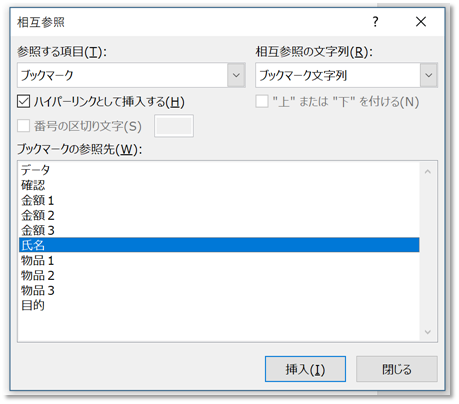The image size is (459, 404).
Task: Close the 相互参照 dialog with X
Action: click(421, 22)
